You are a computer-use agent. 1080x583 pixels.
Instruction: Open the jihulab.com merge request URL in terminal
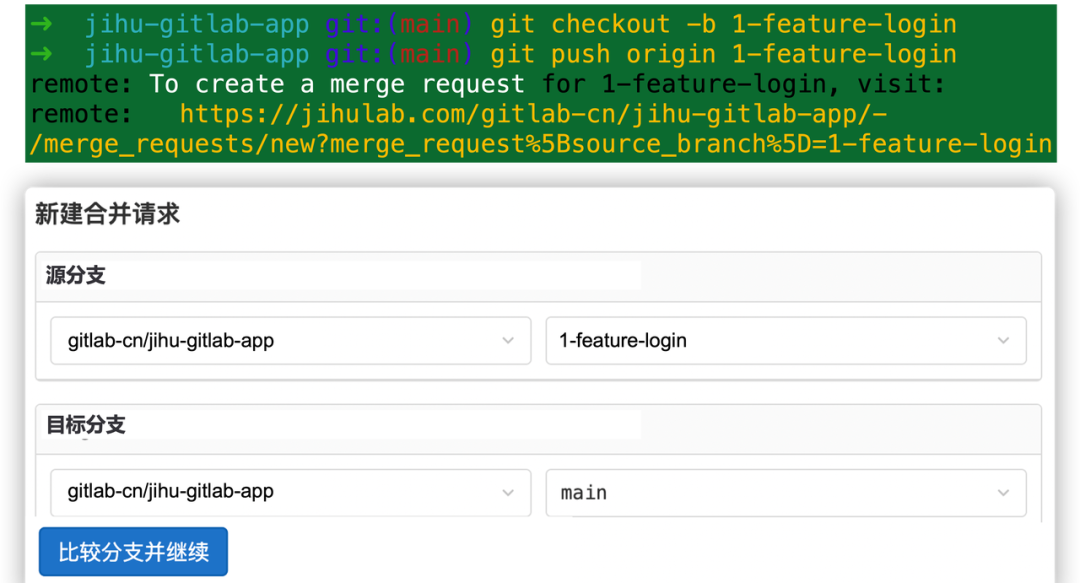(541, 129)
